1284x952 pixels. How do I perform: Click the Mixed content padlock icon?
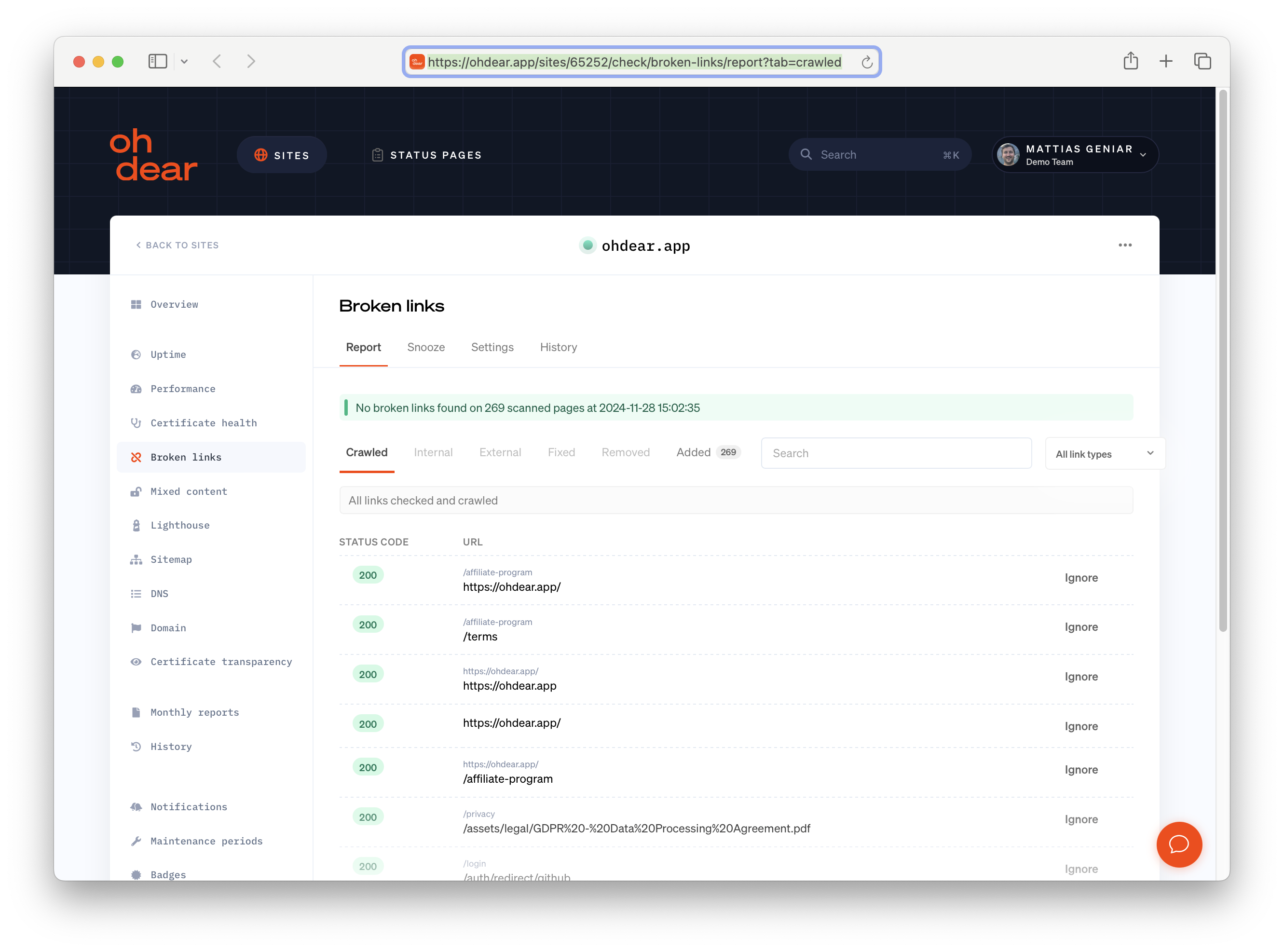click(x=136, y=491)
